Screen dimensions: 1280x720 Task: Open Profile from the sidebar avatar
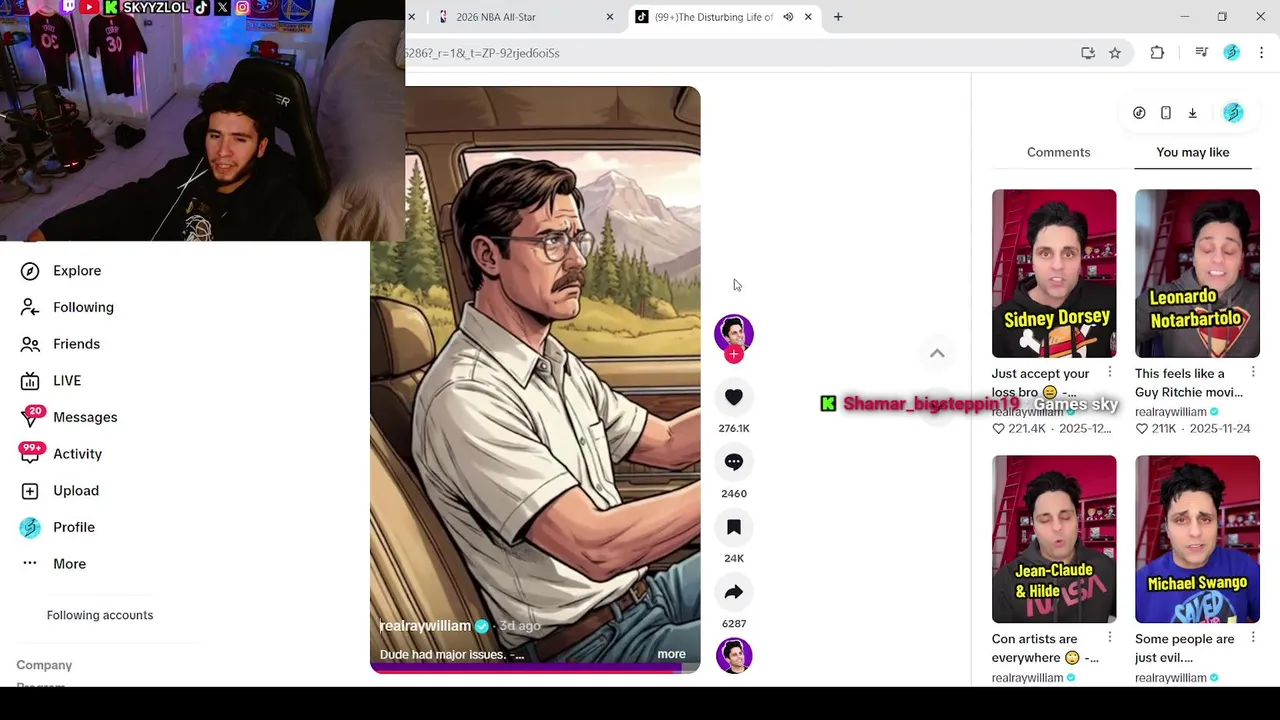(x=30, y=527)
